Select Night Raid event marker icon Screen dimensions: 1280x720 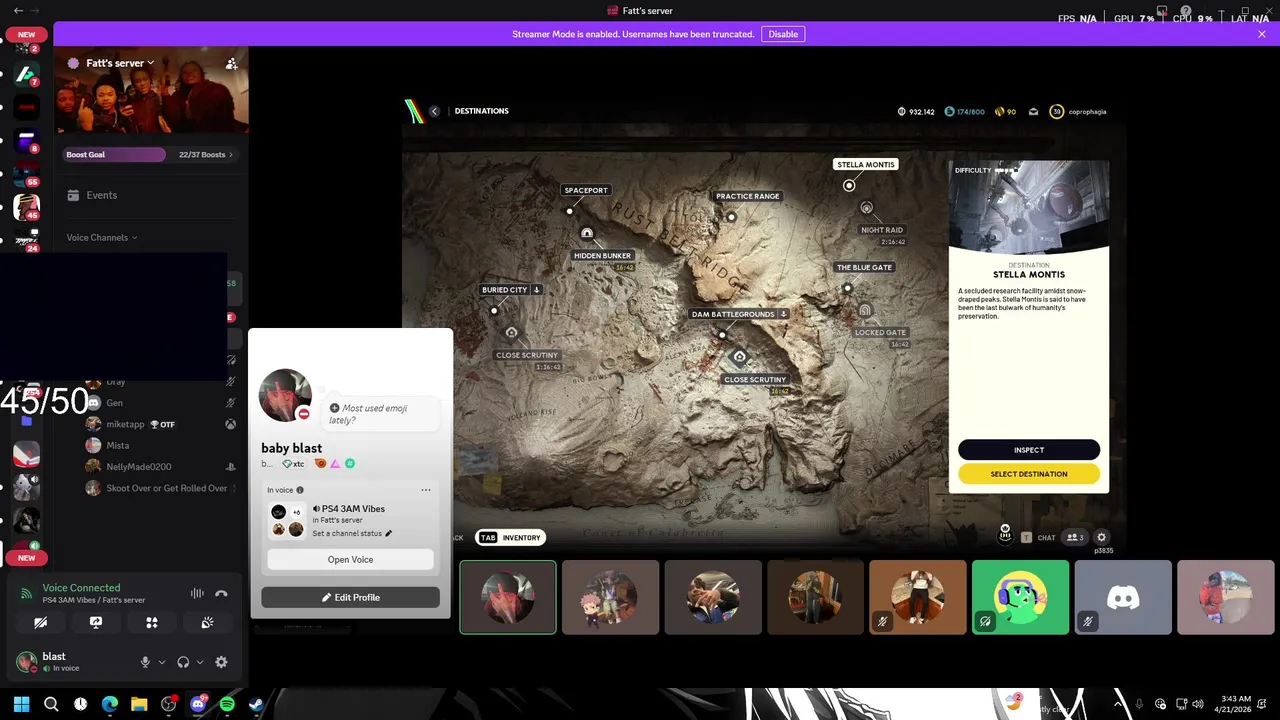(x=866, y=208)
